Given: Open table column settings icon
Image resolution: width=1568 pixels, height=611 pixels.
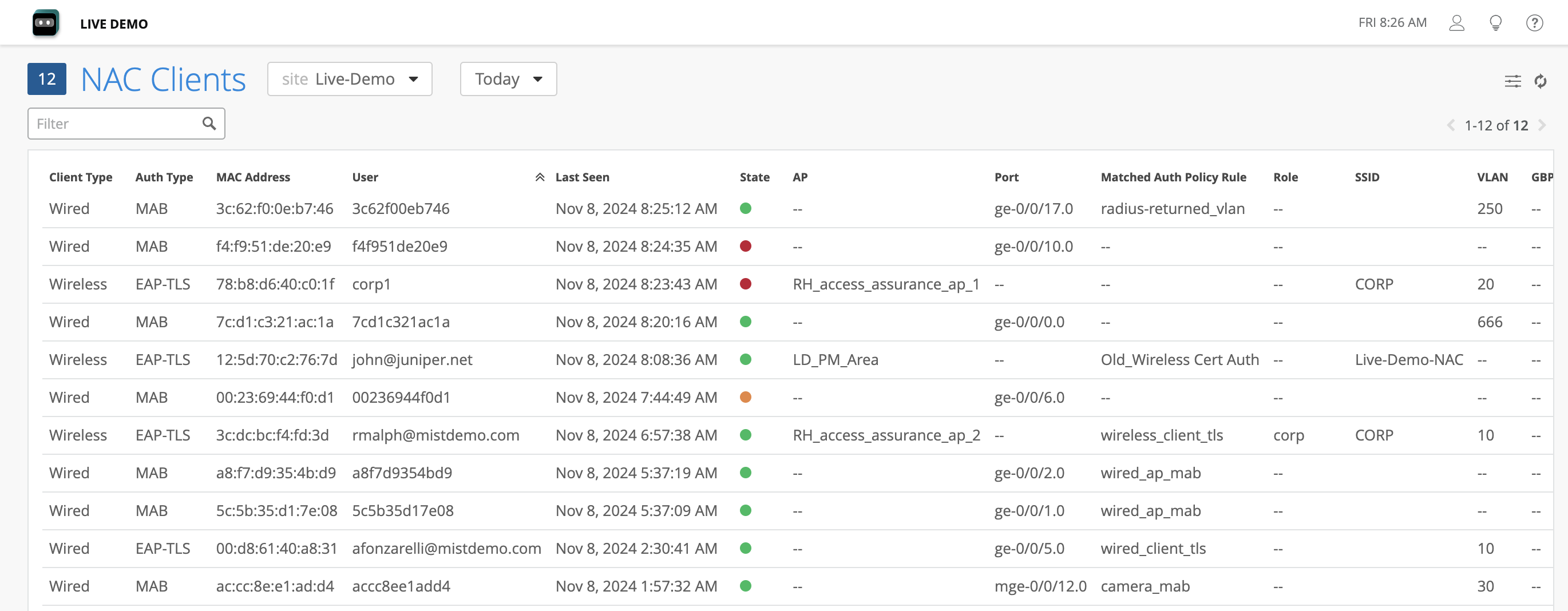Looking at the screenshot, I should click(x=1512, y=81).
